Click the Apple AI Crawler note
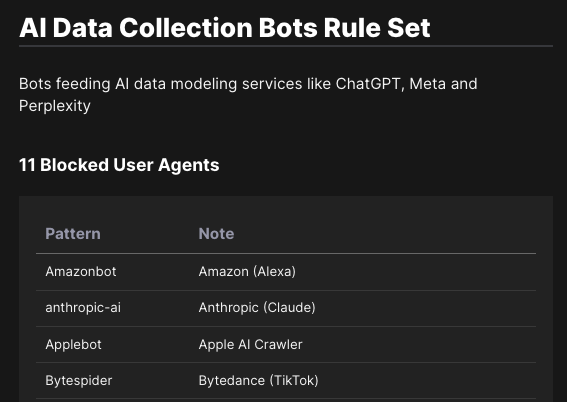The height and width of the screenshot is (402, 567). click(250, 345)
